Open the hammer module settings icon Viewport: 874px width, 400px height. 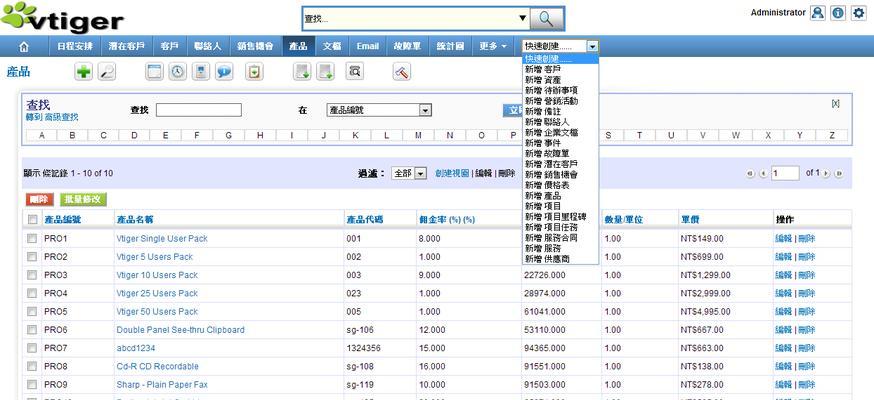coord(401,72)
